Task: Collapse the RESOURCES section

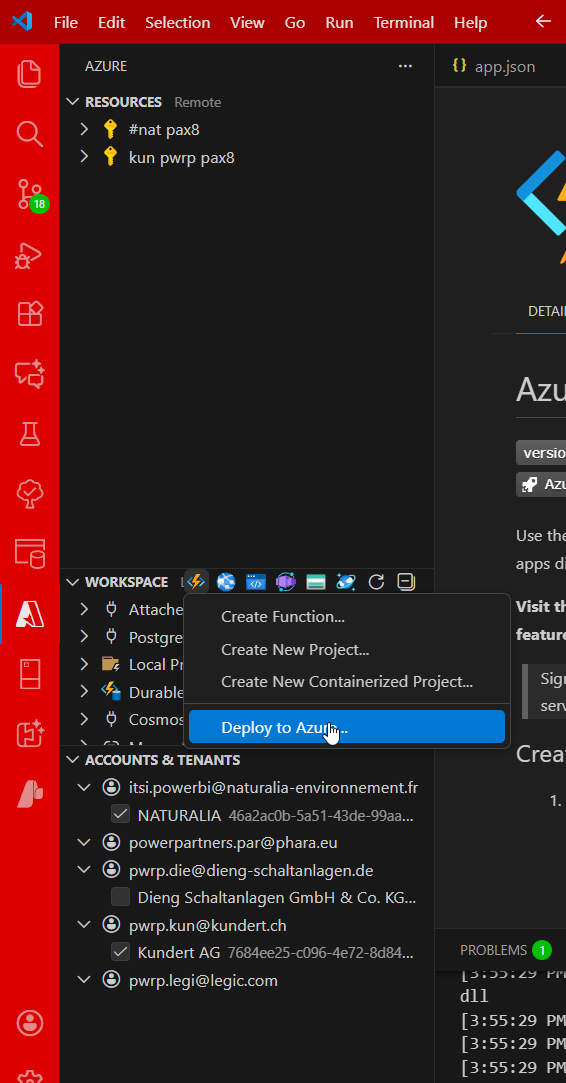Action: pos(73,102)
